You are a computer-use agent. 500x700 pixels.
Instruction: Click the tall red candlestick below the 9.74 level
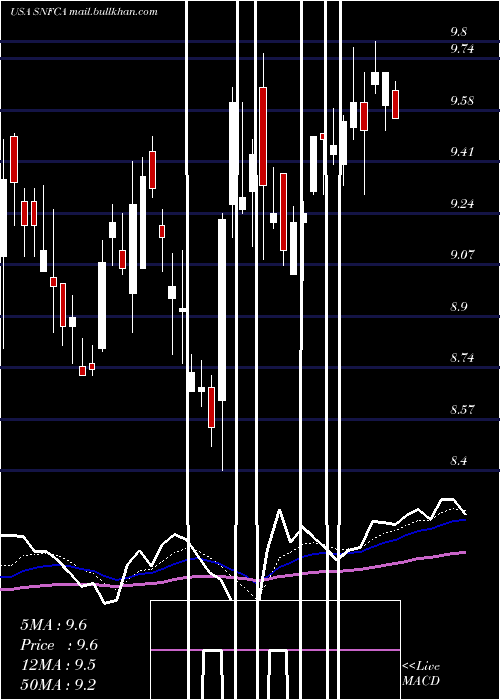point(263,136)
